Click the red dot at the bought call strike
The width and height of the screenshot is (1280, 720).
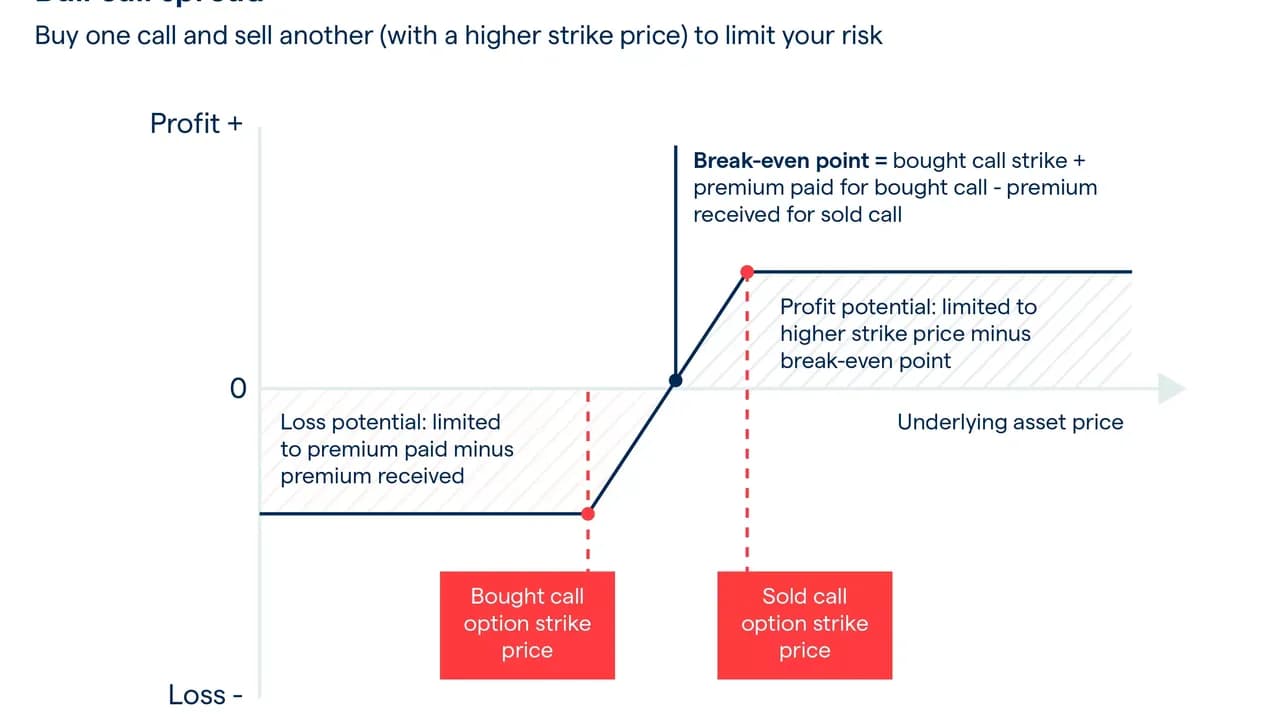pos(588,513)
